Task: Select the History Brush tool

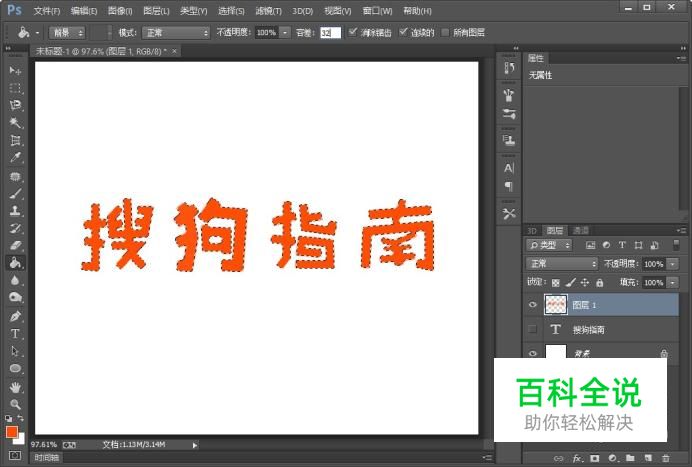Action: (x=15, y=228)
